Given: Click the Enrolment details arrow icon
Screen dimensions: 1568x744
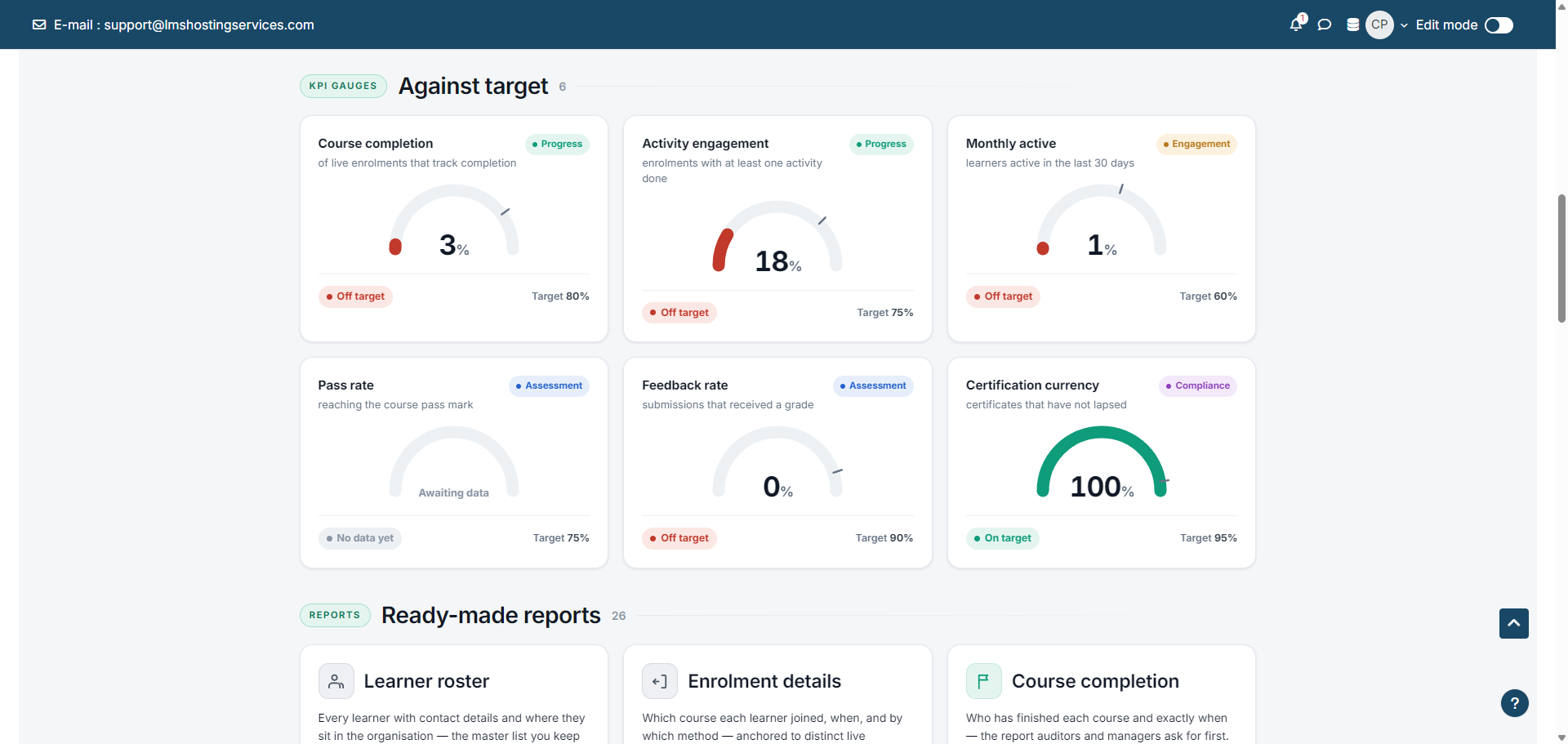Looking at the screenshot, I should pos(660,681).
